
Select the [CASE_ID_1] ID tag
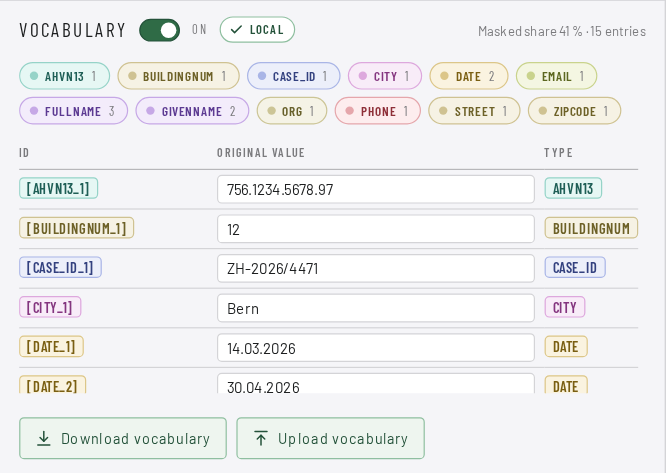click(x=60, y=267)
